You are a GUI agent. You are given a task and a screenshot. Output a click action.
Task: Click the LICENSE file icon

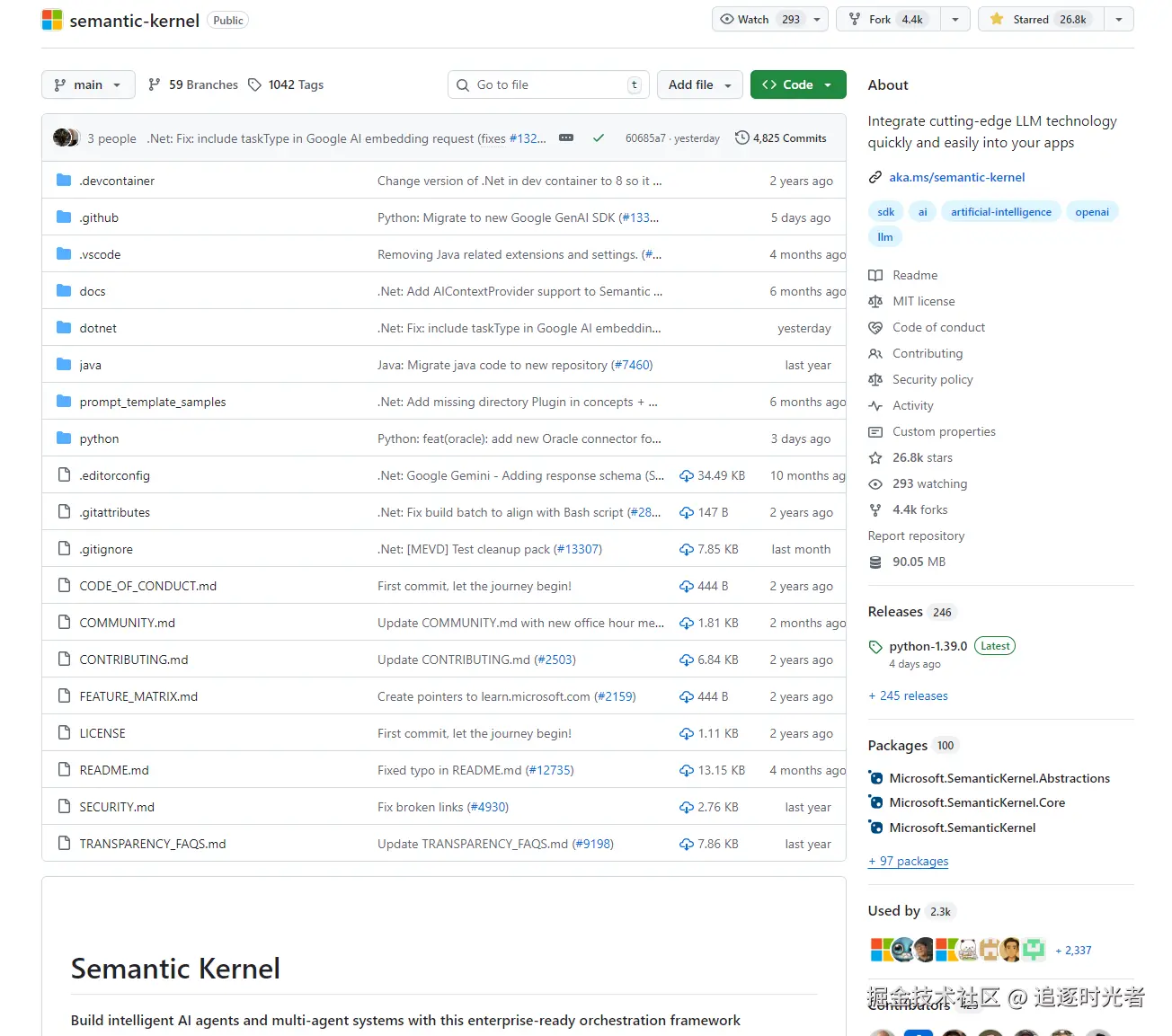click(64, 733)
